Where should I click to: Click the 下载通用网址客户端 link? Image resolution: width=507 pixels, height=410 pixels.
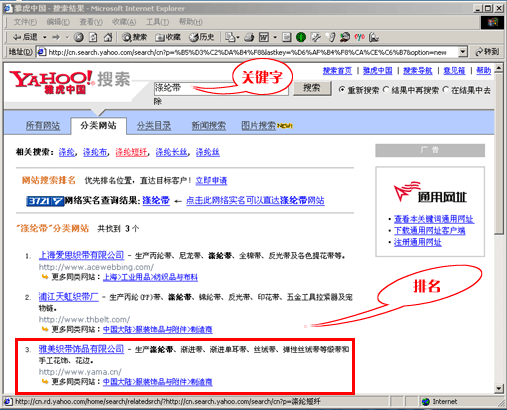click(430, 230)
